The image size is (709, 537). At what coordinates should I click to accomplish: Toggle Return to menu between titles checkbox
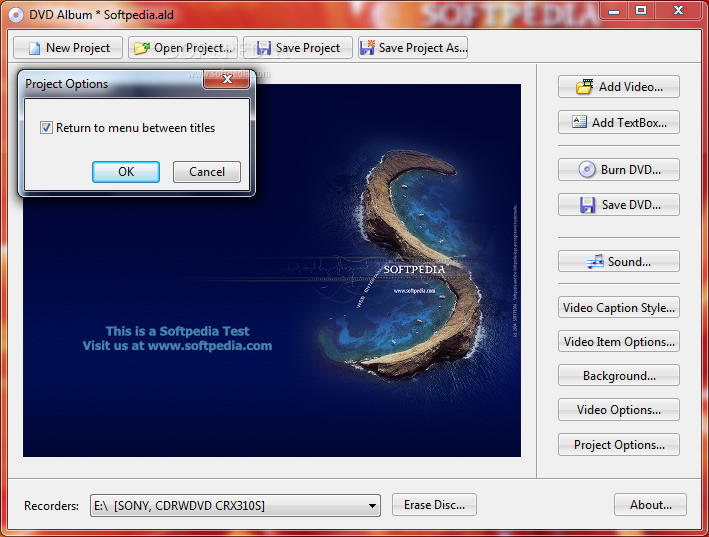point(46,127)
